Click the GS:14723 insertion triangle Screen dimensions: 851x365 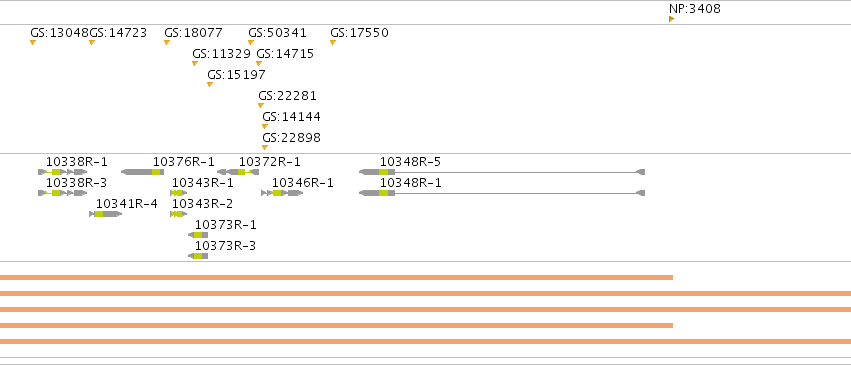(x=92, y=43)
